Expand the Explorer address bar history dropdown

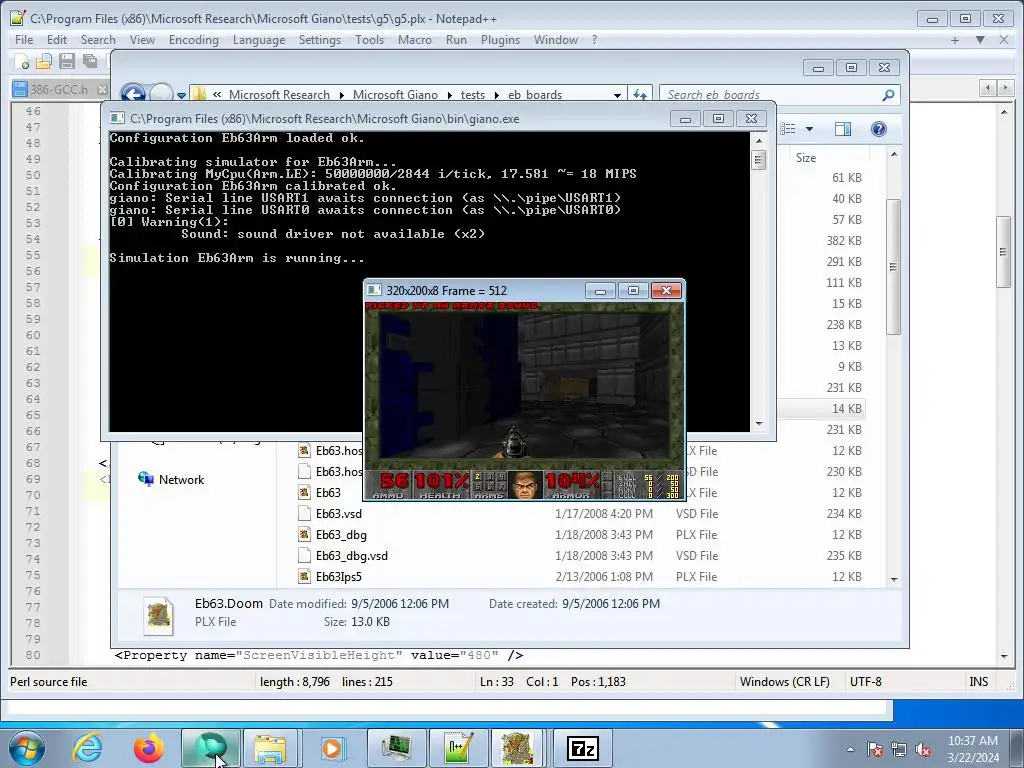(x=617, y=95)
